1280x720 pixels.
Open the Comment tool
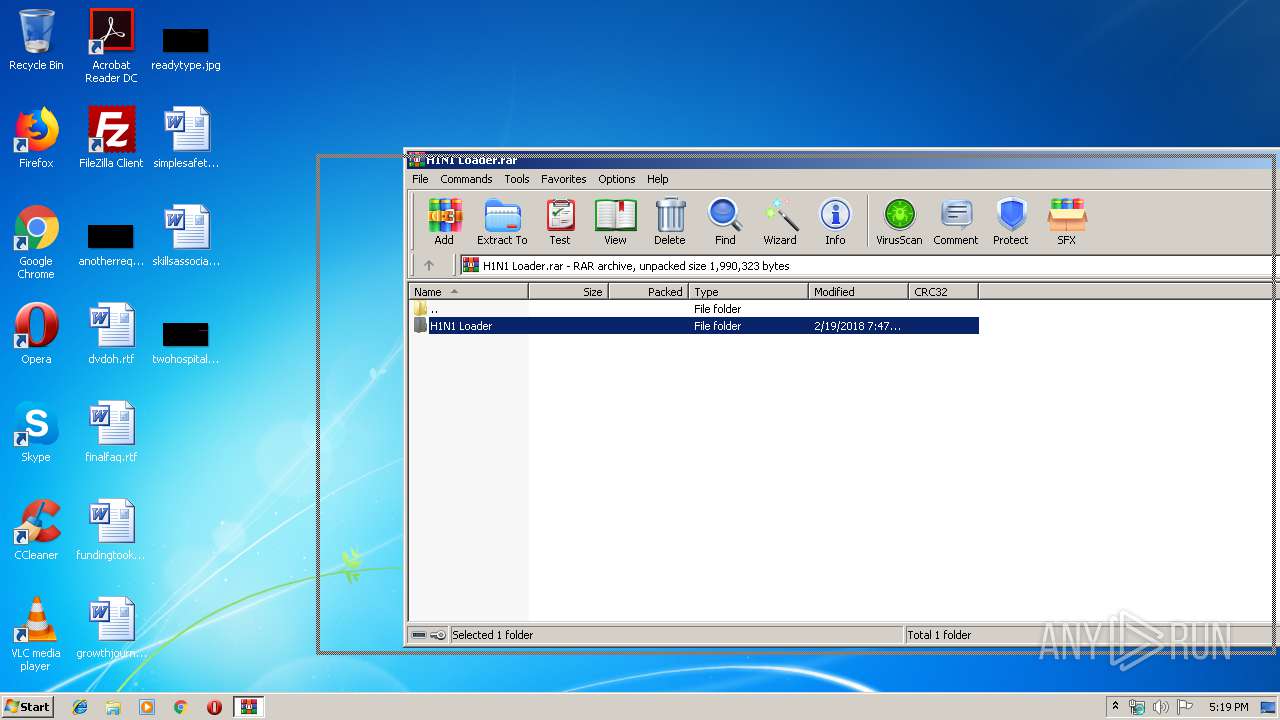coord(956,221)
